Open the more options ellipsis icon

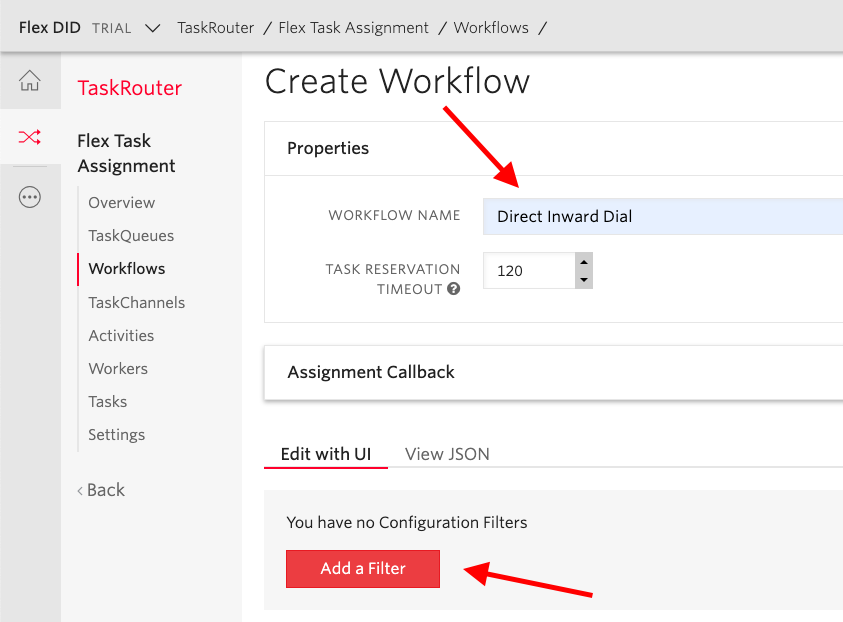pos(30,197)
